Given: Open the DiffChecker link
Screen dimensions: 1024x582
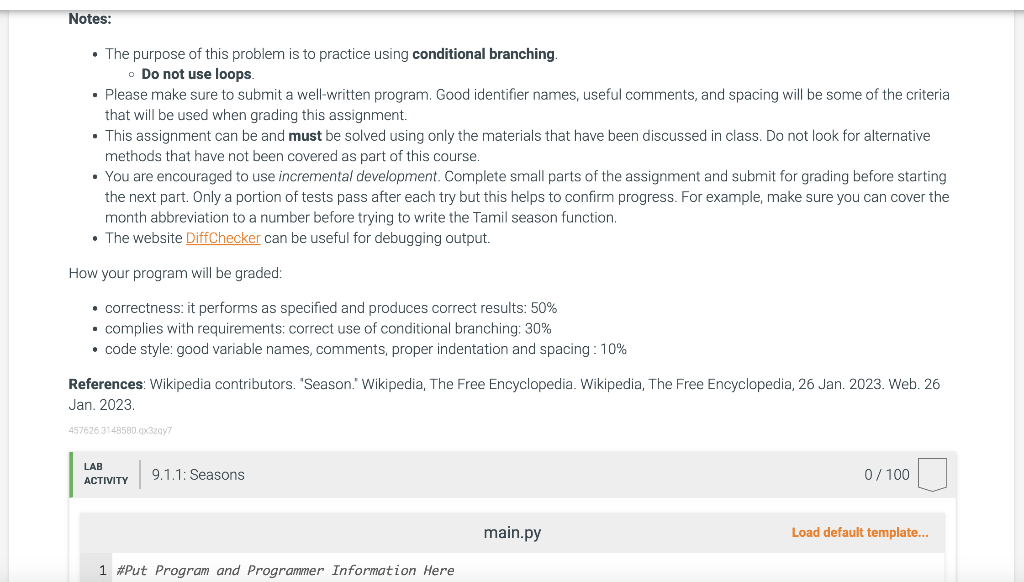Looking at the screenshot, I should 223,238.
